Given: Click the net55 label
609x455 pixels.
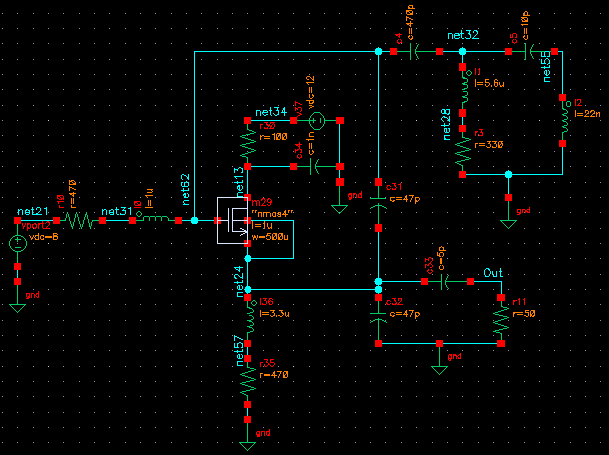Looking at the screenshot, I should pos(546,66).
